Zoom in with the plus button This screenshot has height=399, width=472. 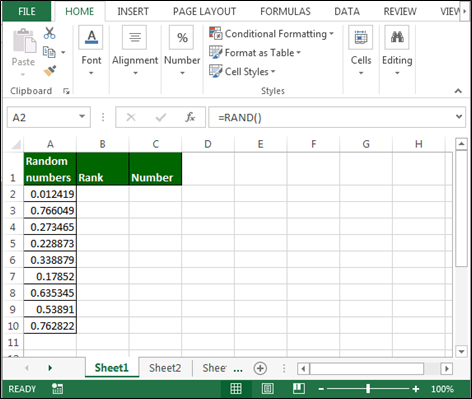pos(416,389)
